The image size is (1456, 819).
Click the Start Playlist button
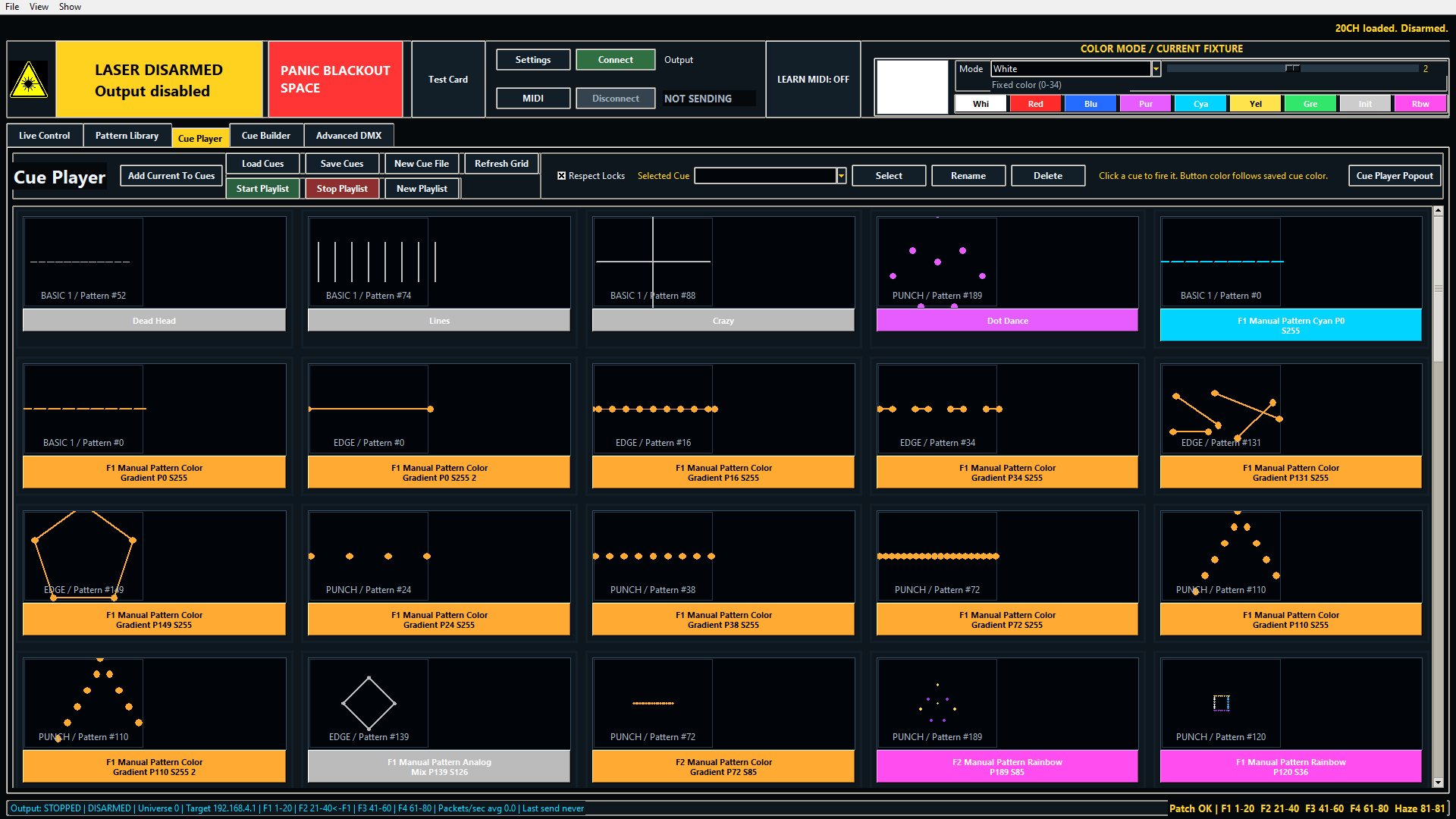(x=262, y=189)
